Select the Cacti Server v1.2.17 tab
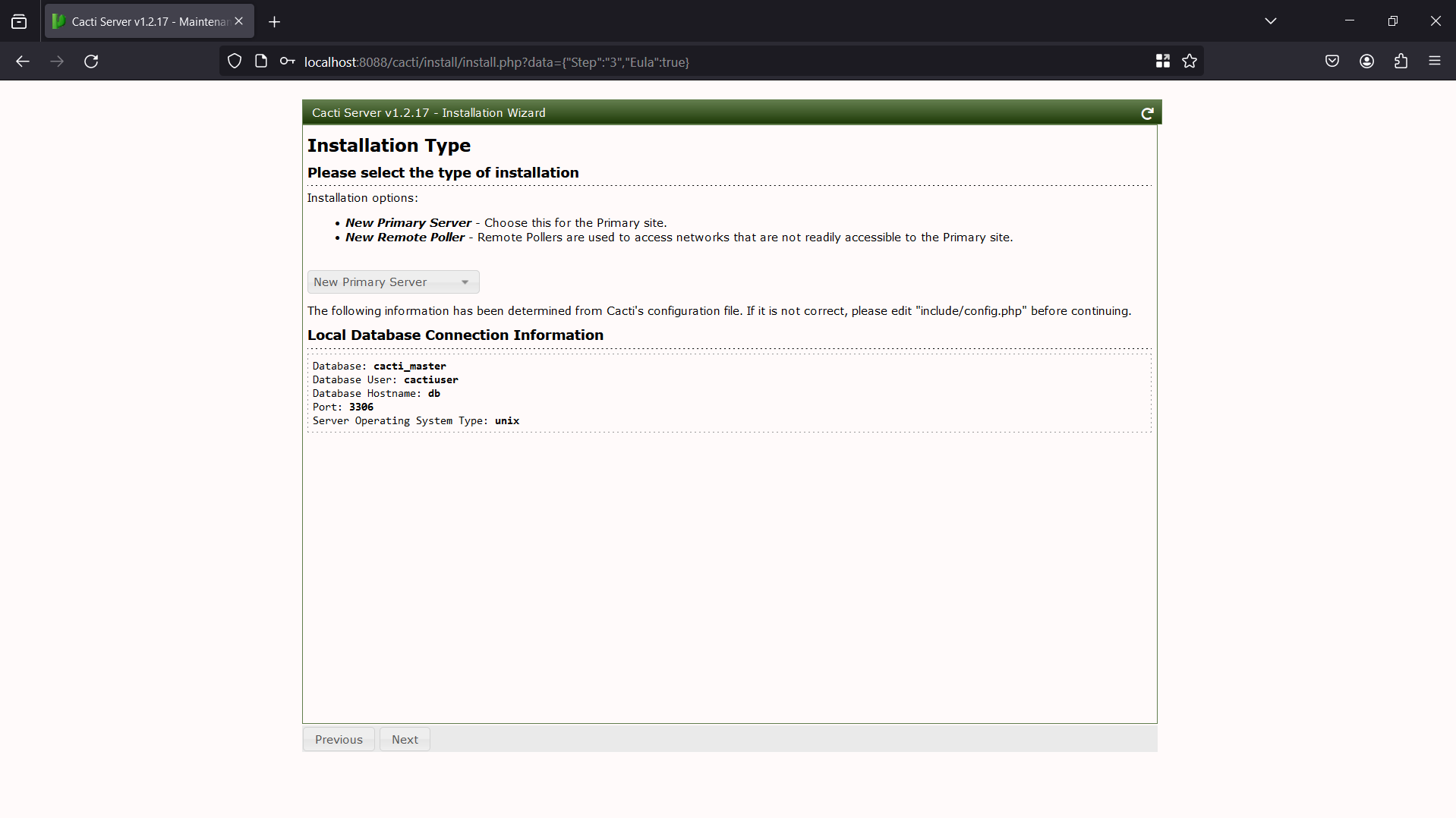This screenshot has width=1456, height=818. pyautogui.click(x=150, y=21)
